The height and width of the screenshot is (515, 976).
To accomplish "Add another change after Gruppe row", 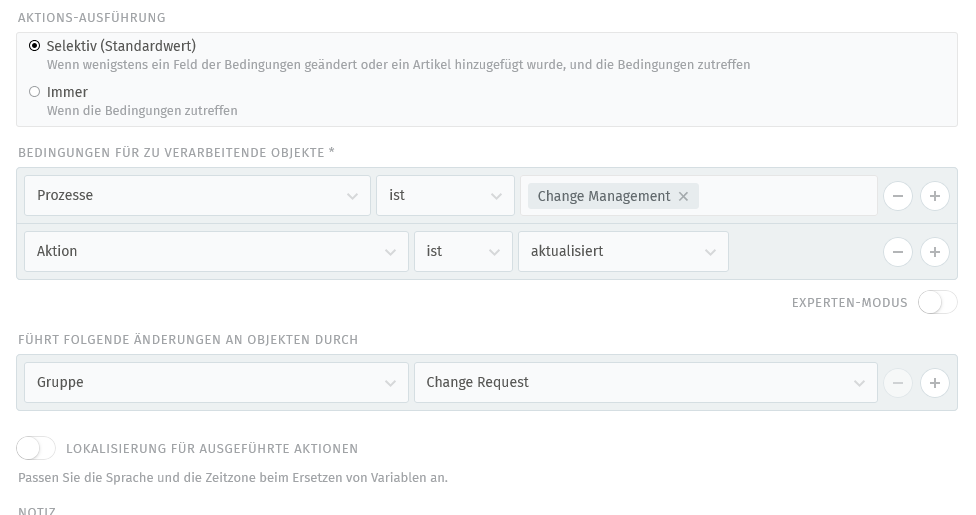I will (934, 383).
